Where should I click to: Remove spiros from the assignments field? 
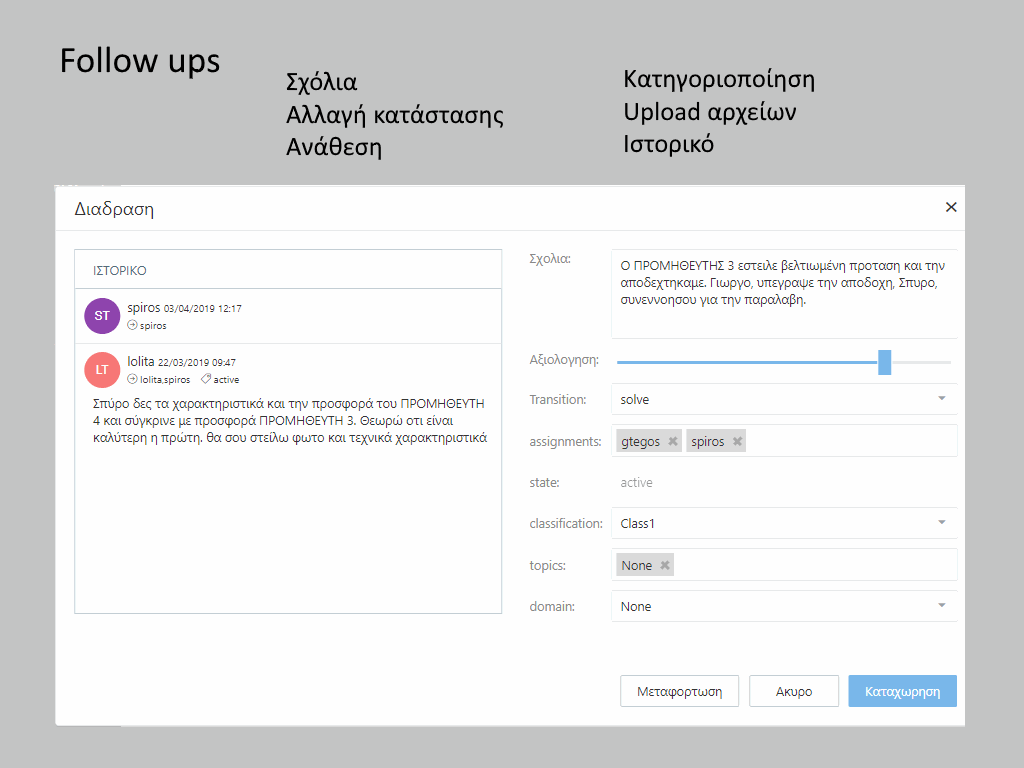tap(737, 441)
